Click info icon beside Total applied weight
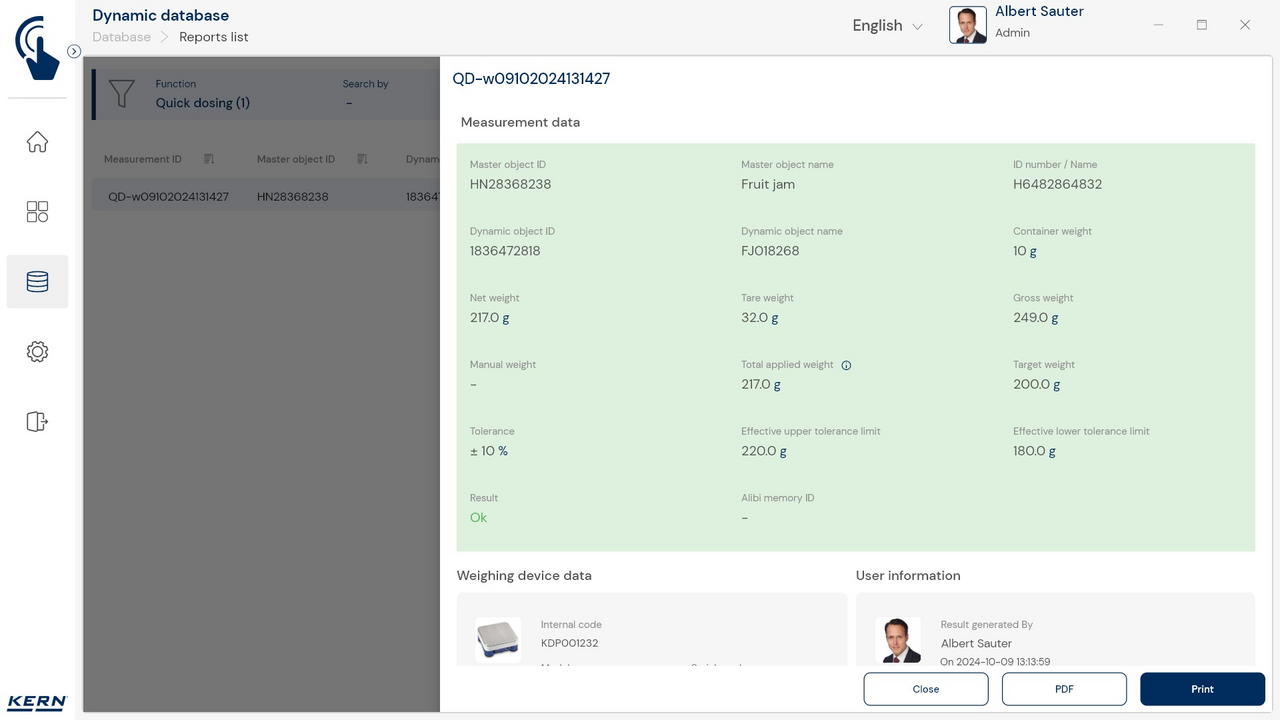Image resolution: width=1280 pixels, height=720 pixels. [846, 365]
